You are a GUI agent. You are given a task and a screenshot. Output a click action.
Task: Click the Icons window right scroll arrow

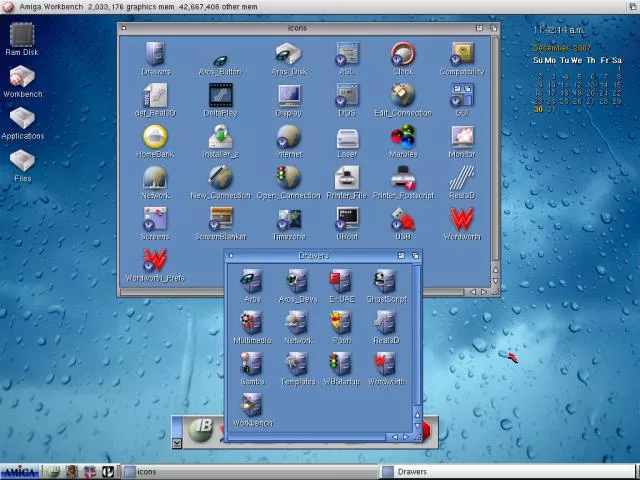click(484, 292)
